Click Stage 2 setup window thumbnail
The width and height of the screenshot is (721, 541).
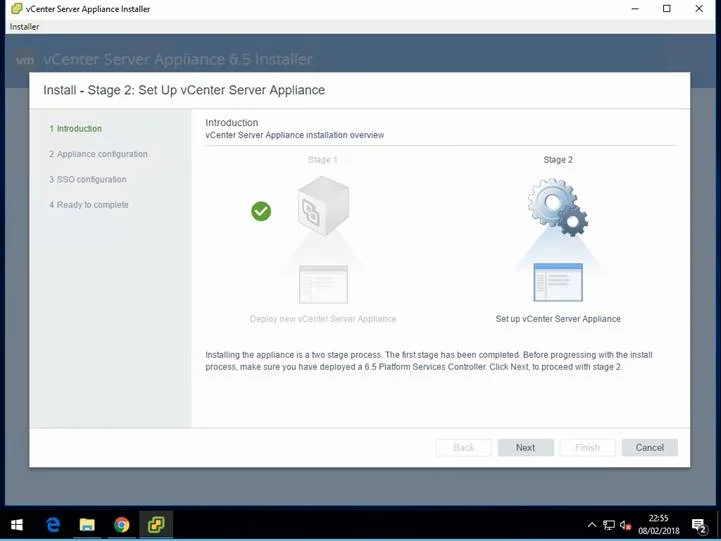pos(558,282)
